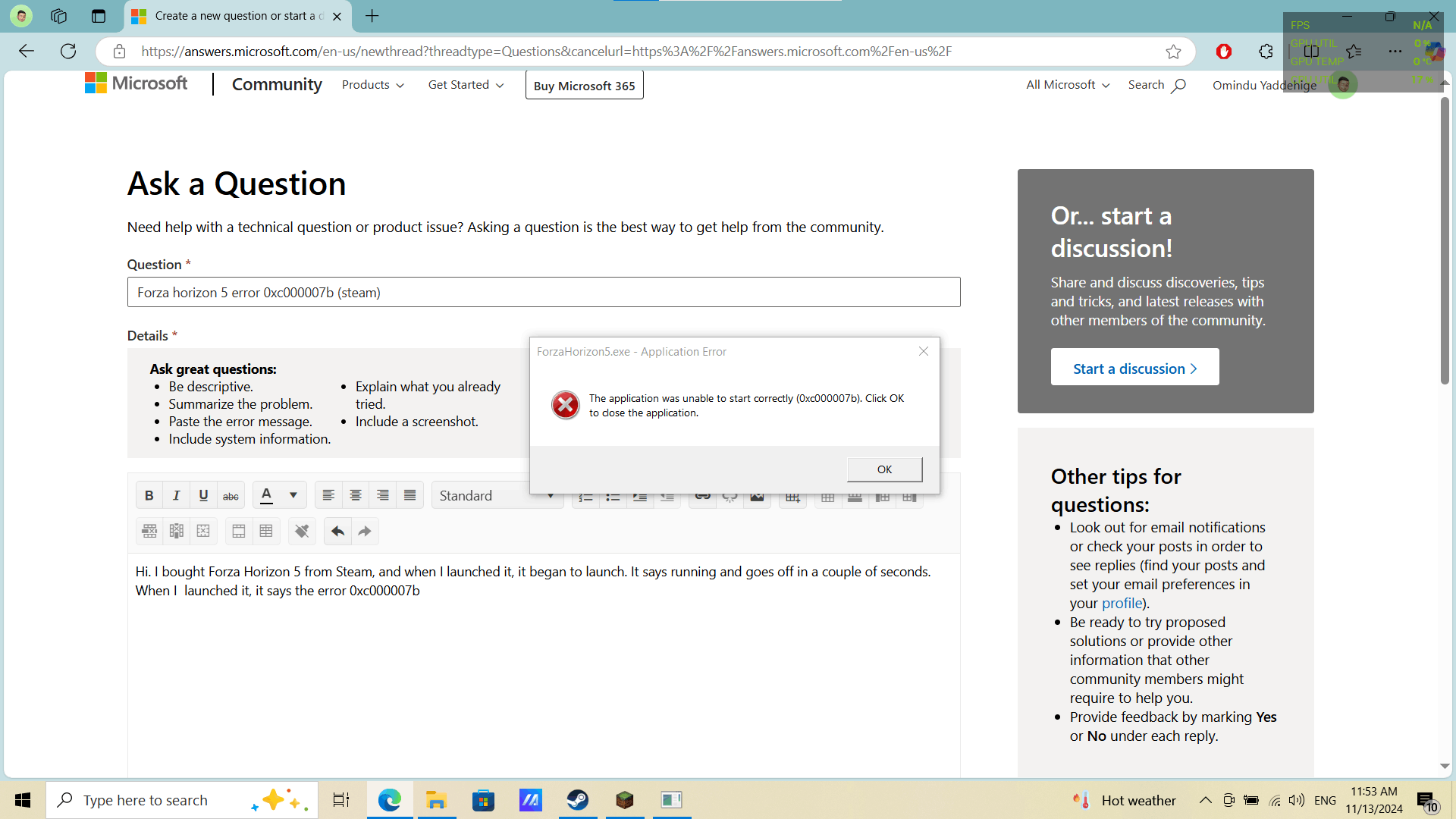The width and height of the screenshot is (1456, 819).
Task: Open the Standard paragraph style dropdown
Action: [x=497, y=496]
